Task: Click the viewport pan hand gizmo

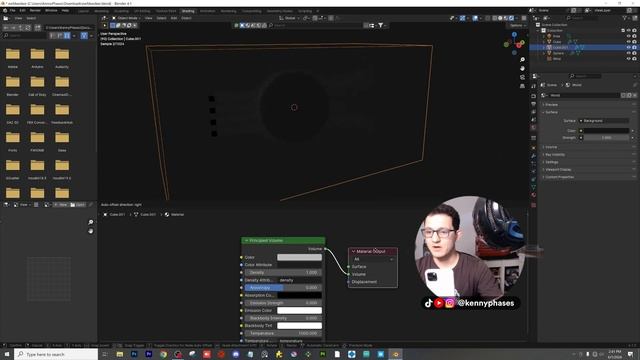Action: click(x=522, y=68)
